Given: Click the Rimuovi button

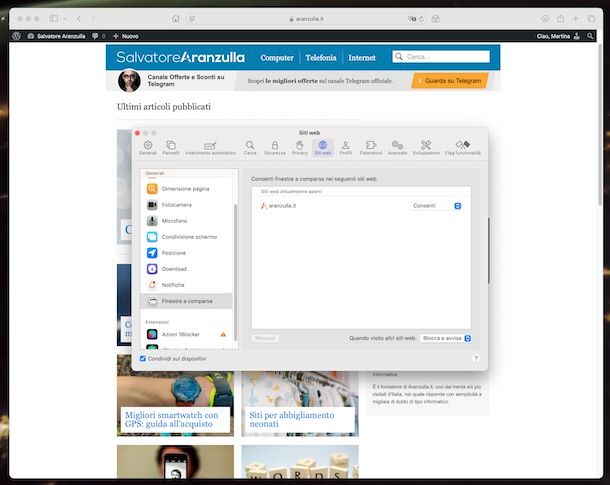Looking at the screenshot, I should 265,338.
